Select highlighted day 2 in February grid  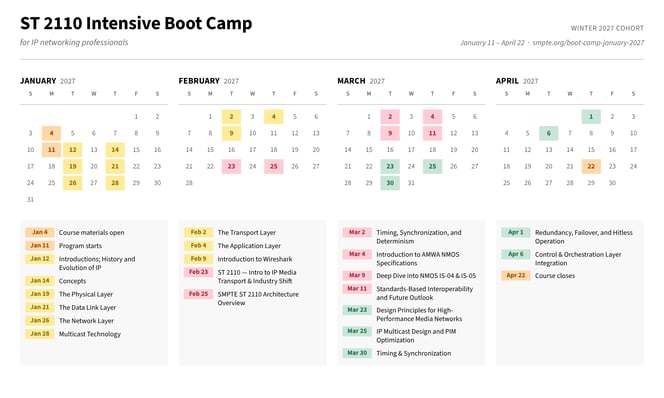click(x=231, y=116)
